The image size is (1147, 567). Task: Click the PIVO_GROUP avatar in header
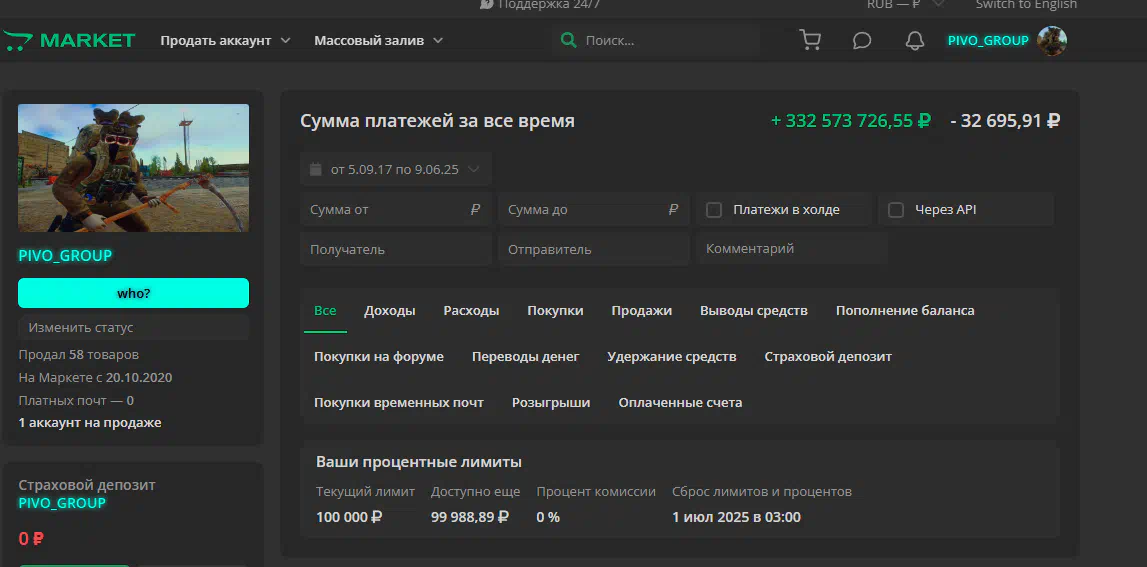point(1052,41)
